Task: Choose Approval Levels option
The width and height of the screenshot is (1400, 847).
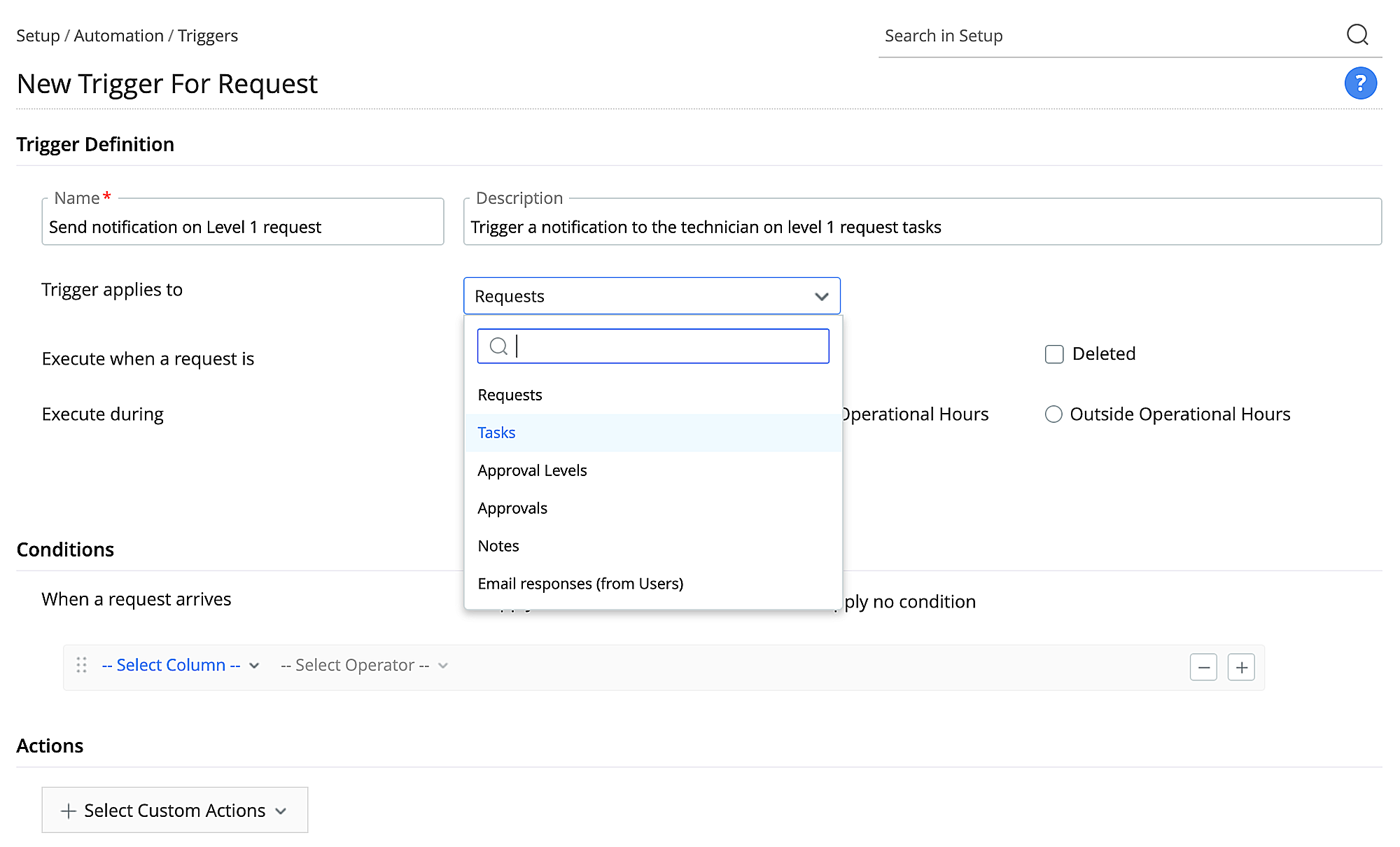Action: pyautogui.click(x=532, y=470)
